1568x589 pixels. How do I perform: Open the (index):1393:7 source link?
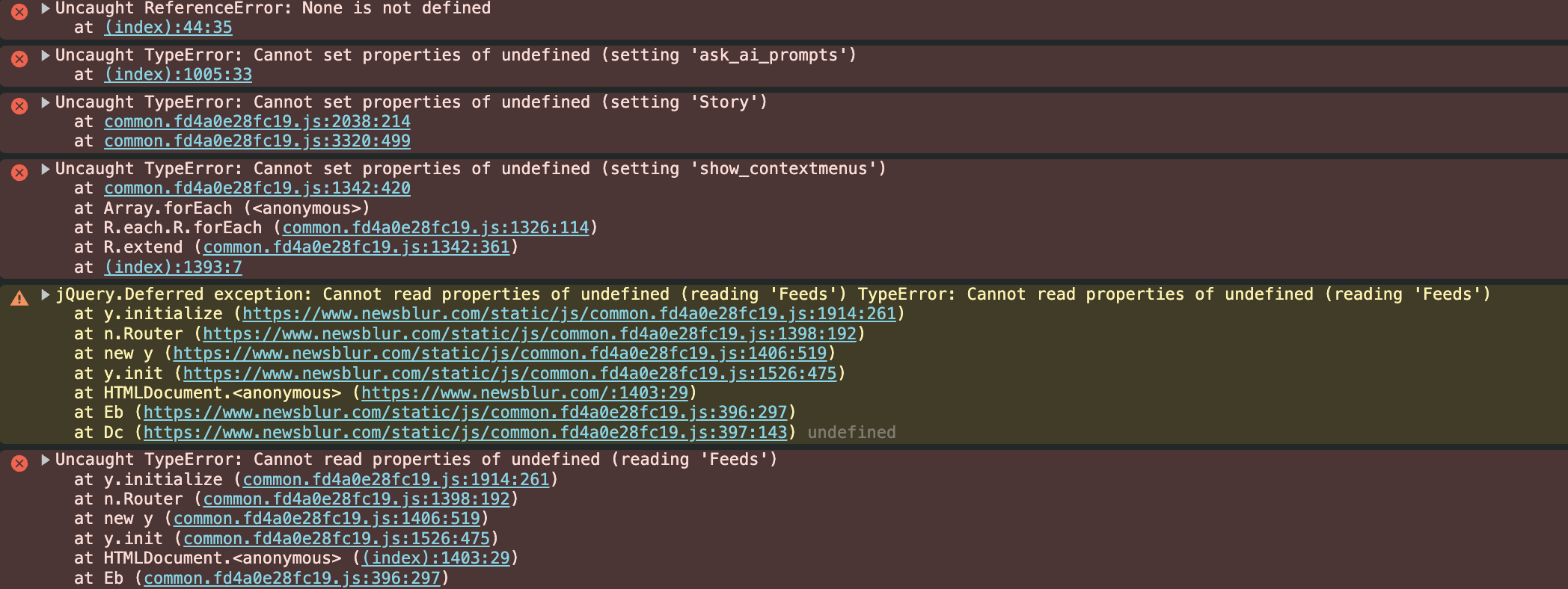pyautogui.click(x=173, y=268)
